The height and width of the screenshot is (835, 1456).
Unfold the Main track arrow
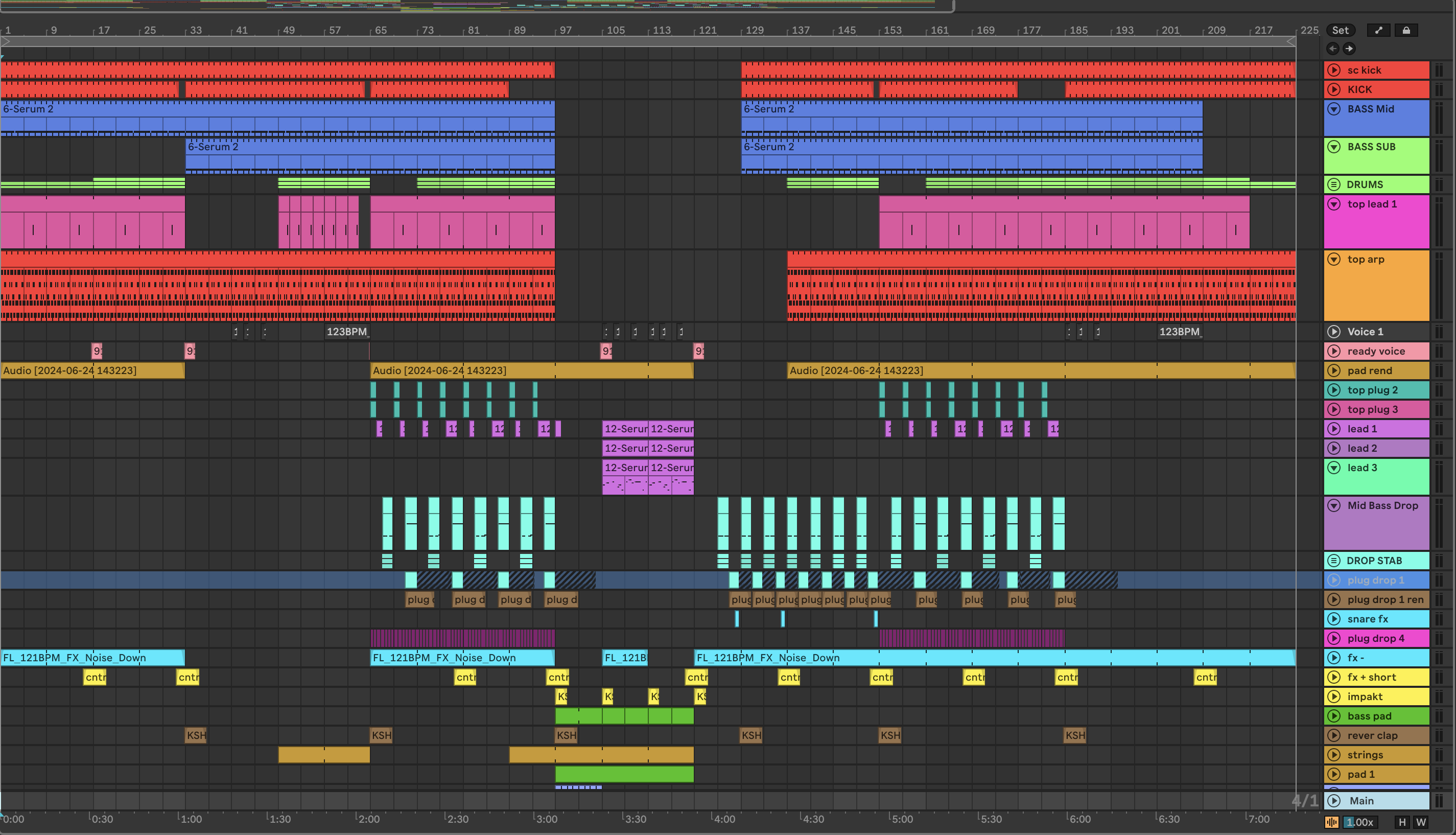click(1334, 801)
